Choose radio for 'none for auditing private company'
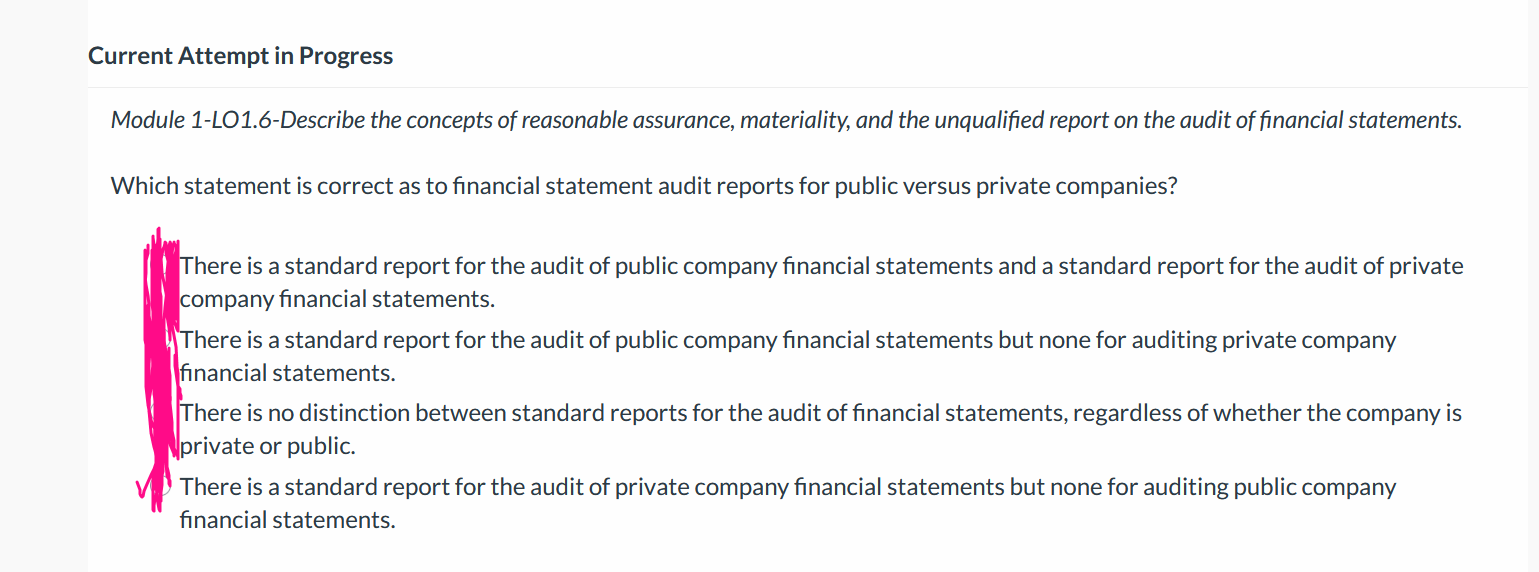Image resolution: width=1539 pixels, height=572 pixels. [163, 341]
